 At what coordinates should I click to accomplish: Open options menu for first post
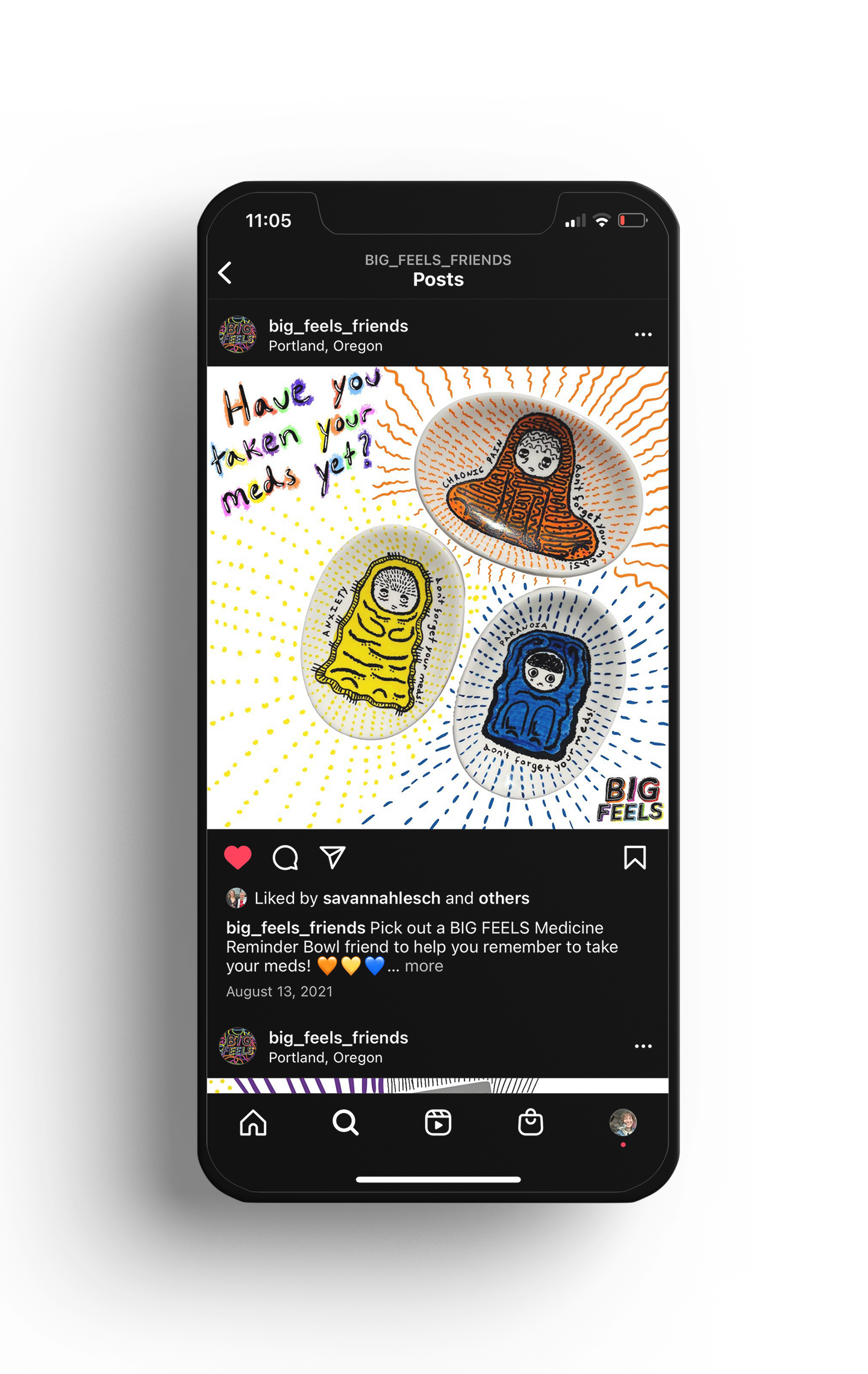[x=643, y=334]
